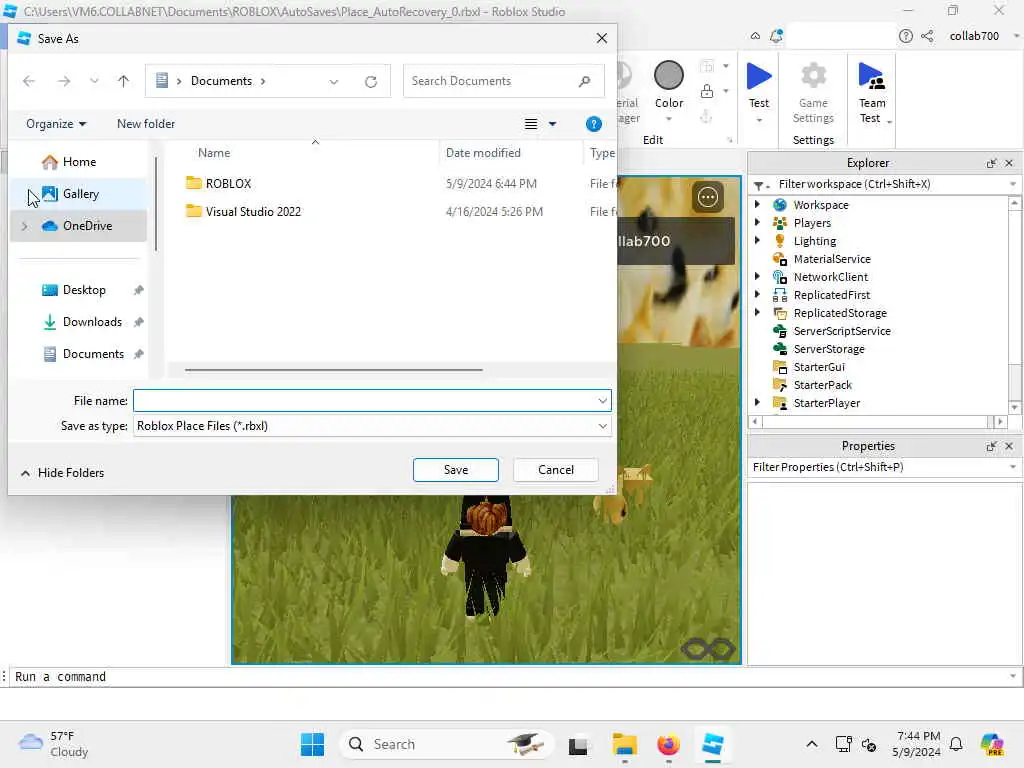Image resolution: width=1024 pixels, height=768 pixels.
Task: Click the StarterGui icon in Explorer
Action: pyautogui.click(x=780, y=367)
